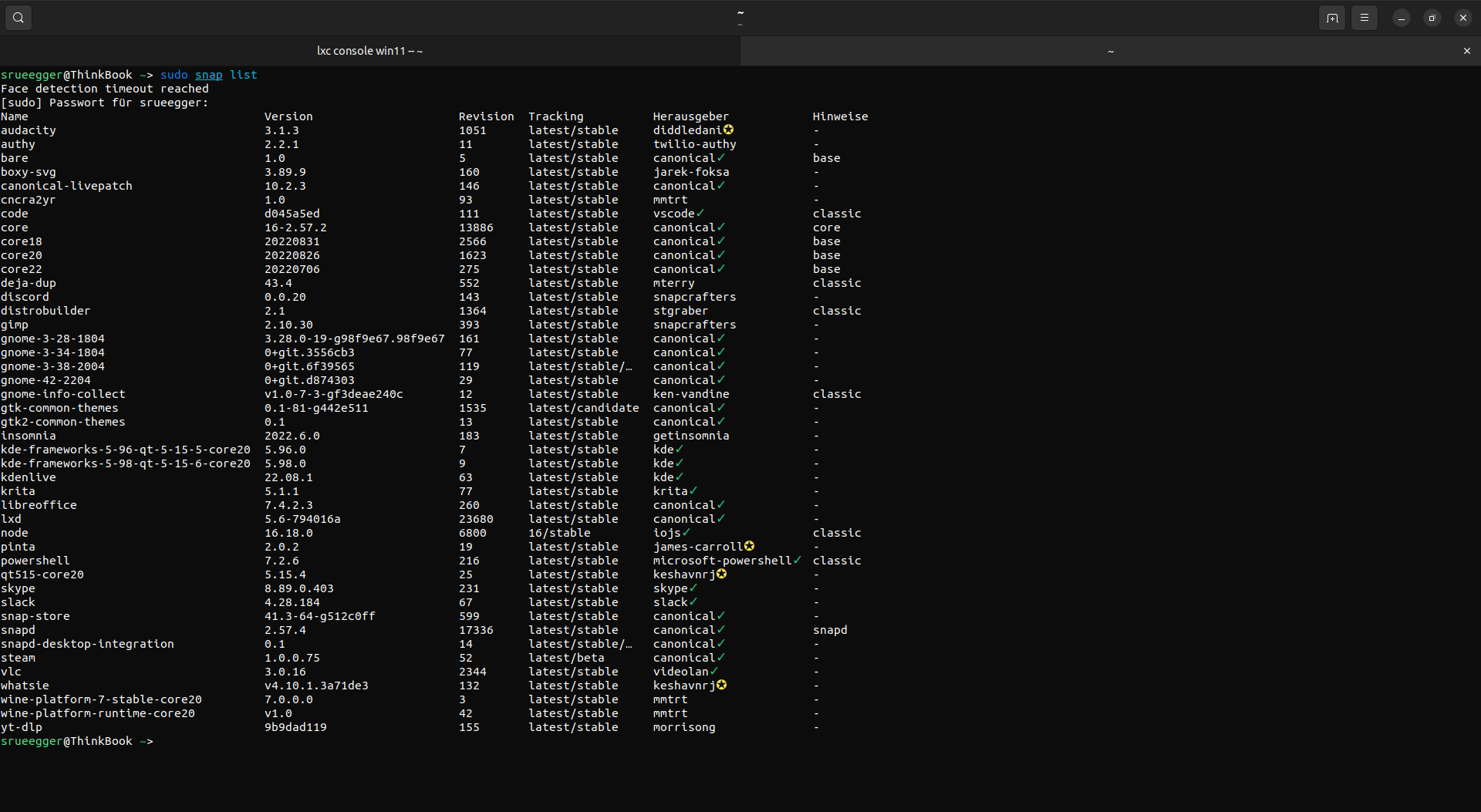Click 'distrobuilder' snap name

pyautogui.click(x=46, y=311)
